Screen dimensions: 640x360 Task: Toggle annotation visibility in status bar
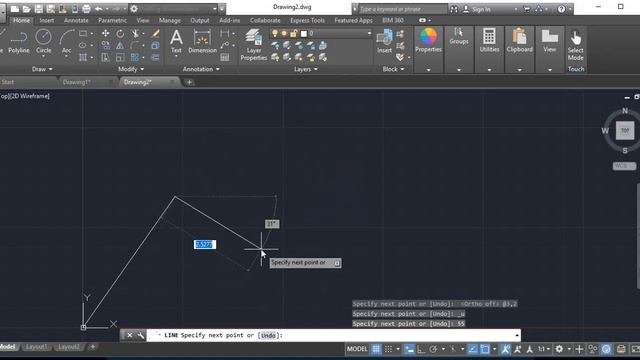[505, 349]
